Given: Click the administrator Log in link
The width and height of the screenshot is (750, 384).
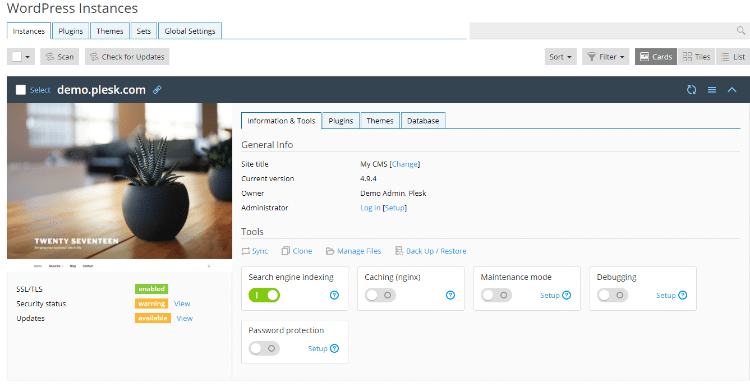Looking at the screenshot, I should point(370,208).
